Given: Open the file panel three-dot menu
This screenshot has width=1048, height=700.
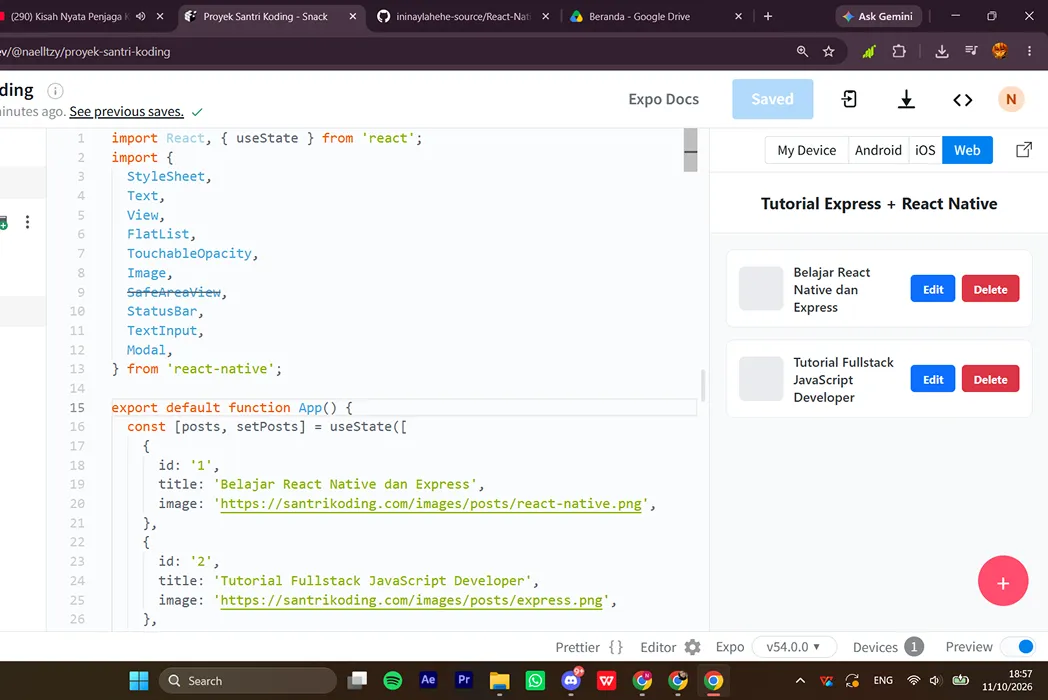Looking at the screenshot, I should tap(27, 222).
